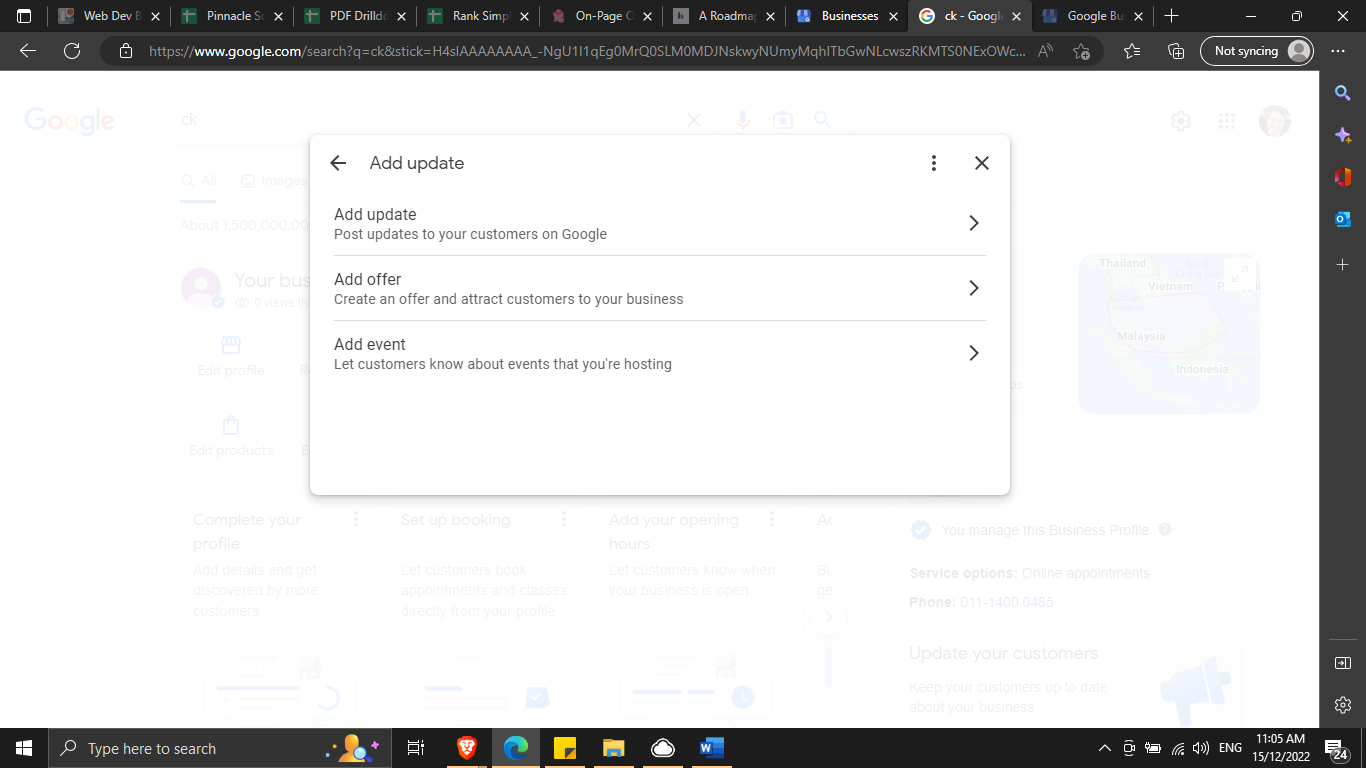Click the back arrow in Add update dialog
The width and height of the screenshot is (1366, 768).
point(338,163)
